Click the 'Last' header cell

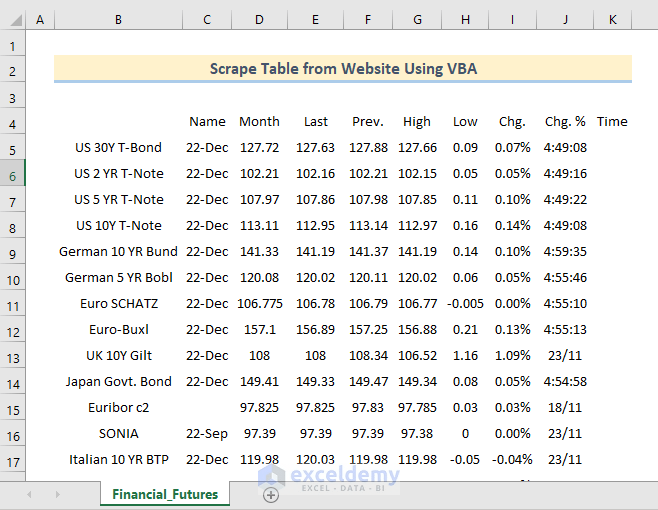click(315, 121)
